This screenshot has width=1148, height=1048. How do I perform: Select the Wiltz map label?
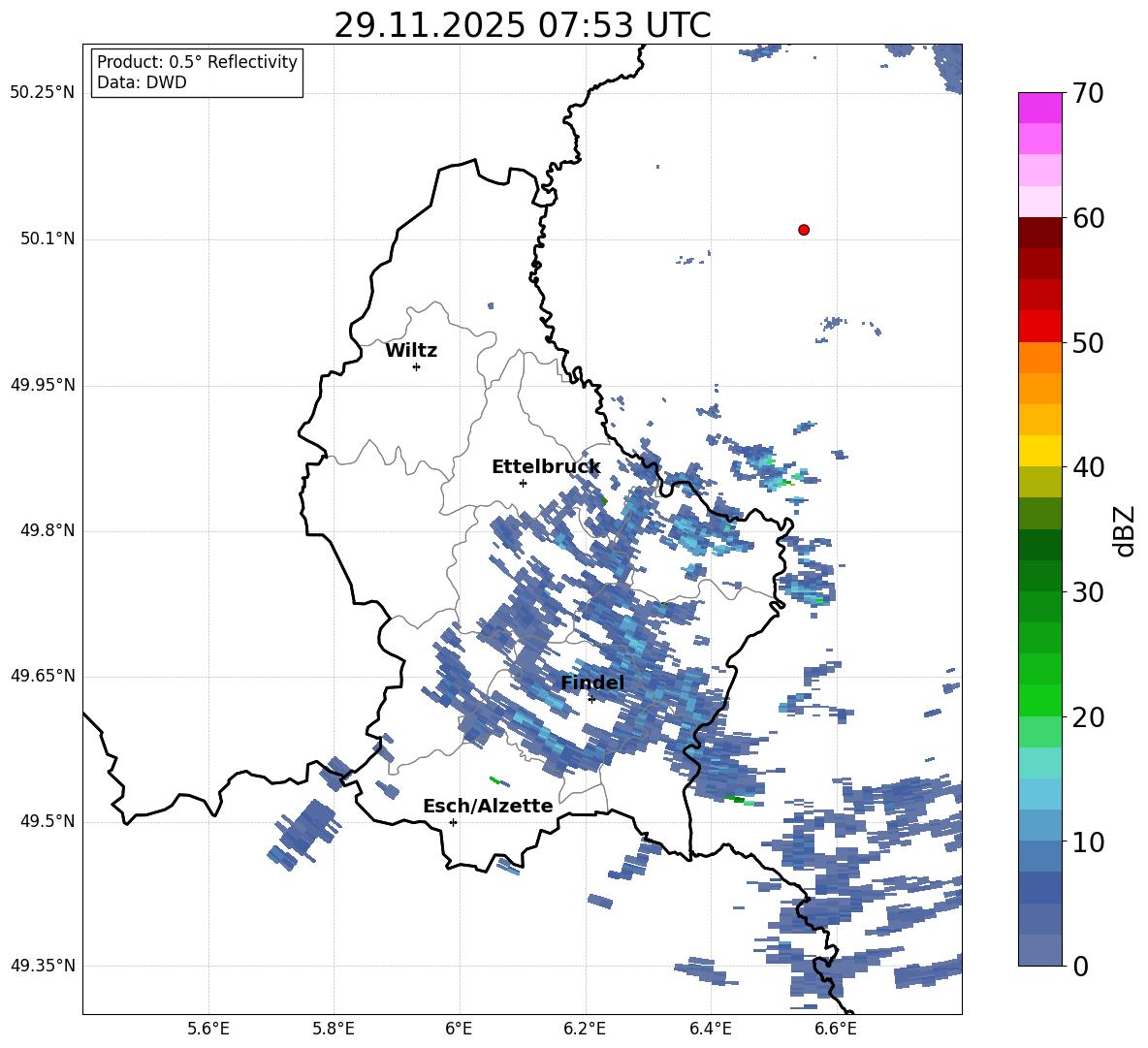pos(411,351)
